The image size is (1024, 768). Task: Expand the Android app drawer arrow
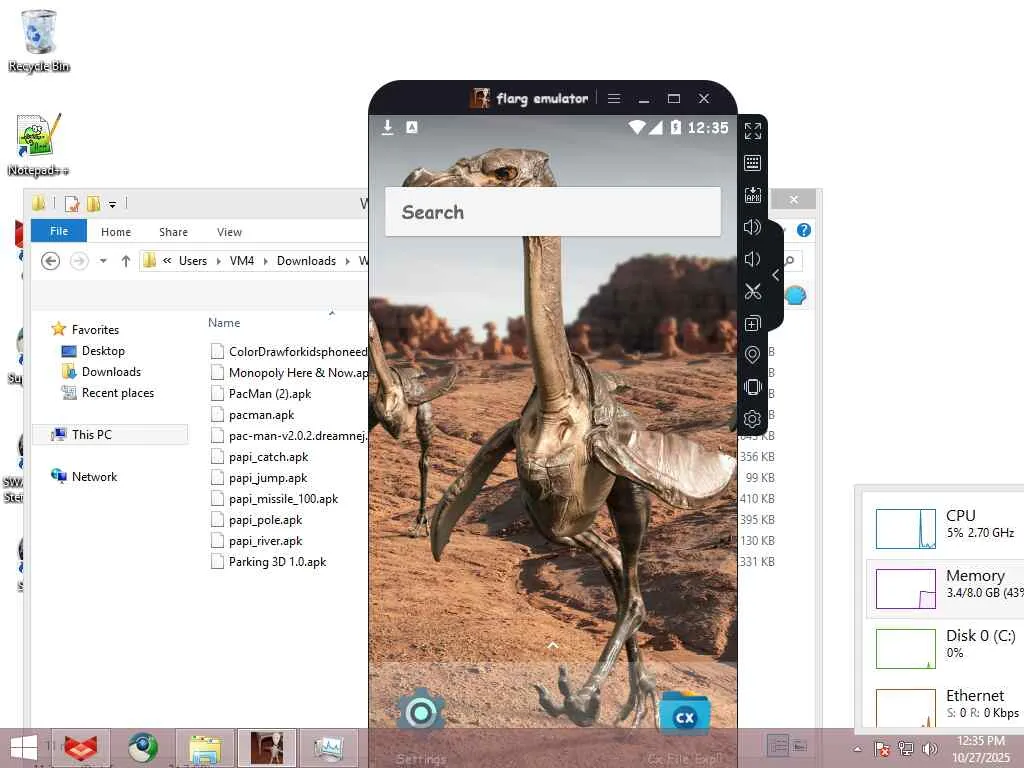pos(552,645)
